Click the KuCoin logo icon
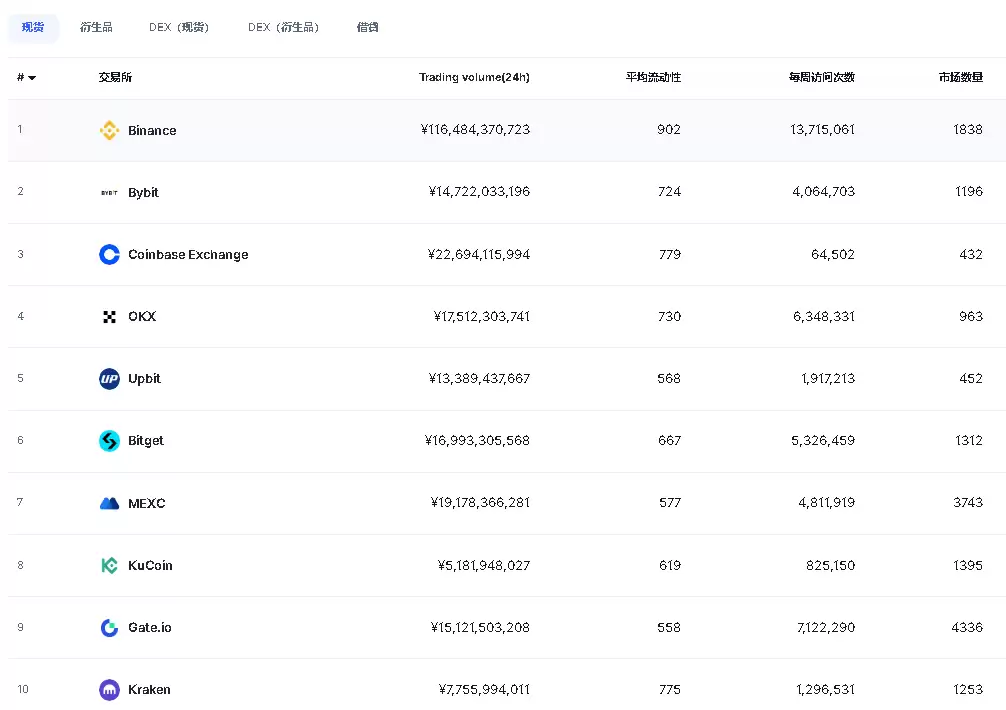 (x=109, y=565)
